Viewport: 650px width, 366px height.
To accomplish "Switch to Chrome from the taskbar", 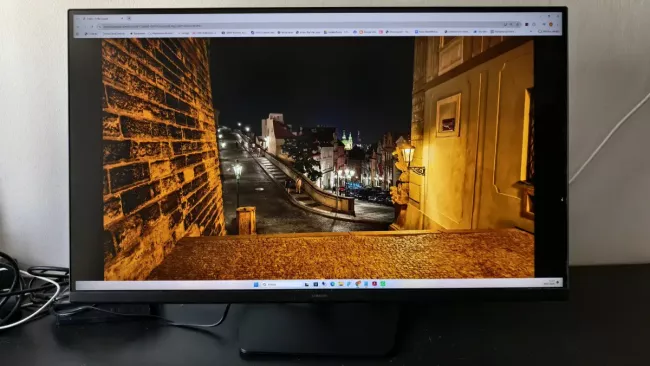I will click(358, 284).
